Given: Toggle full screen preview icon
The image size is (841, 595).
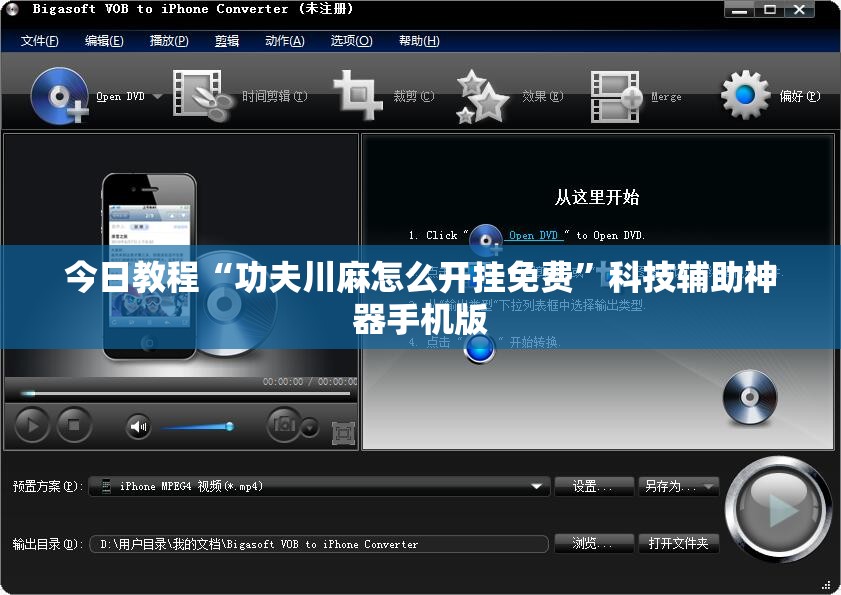Looking at the screenshot, I should (343, 434).
